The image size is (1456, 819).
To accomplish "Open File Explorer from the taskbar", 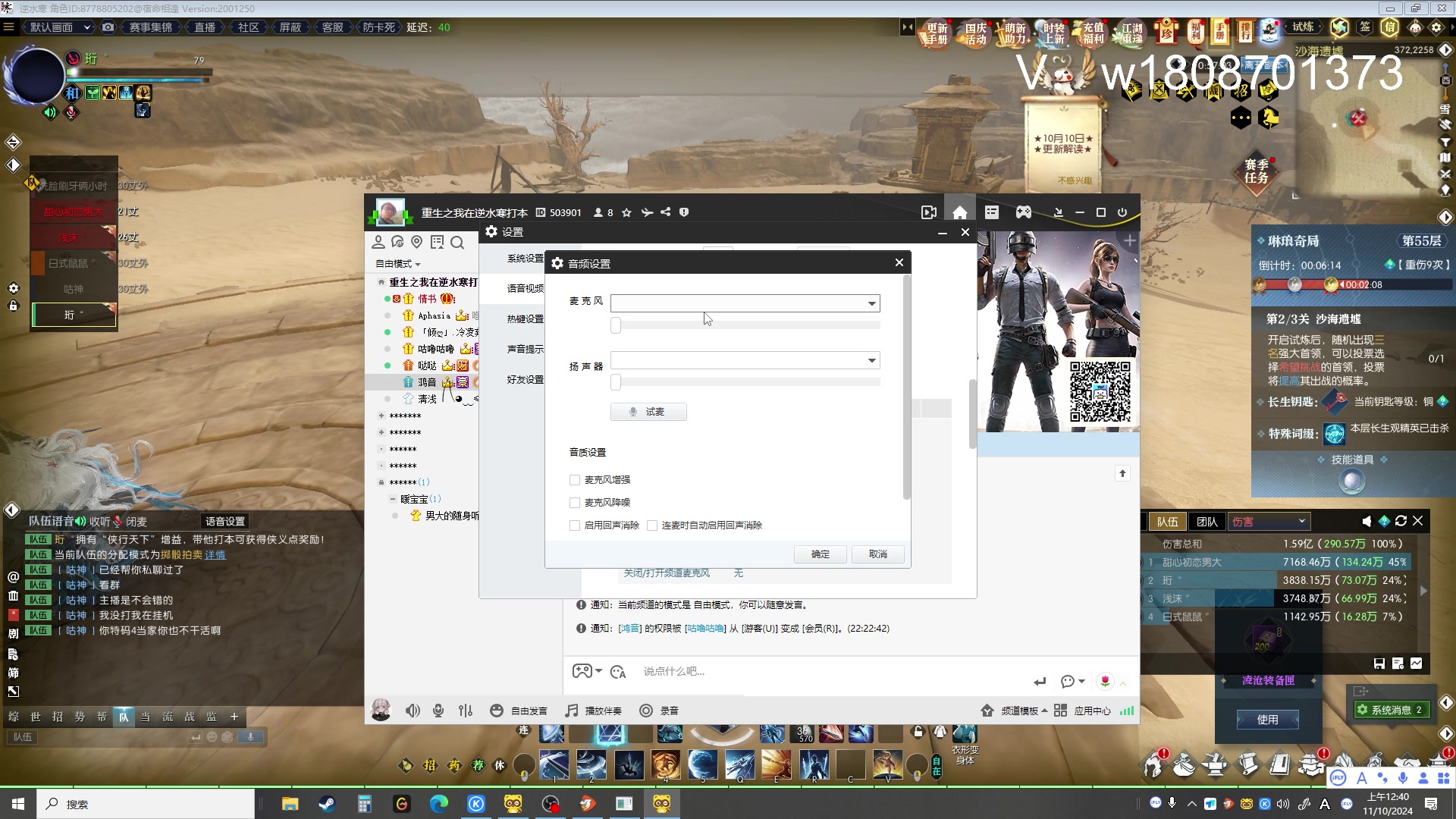I will click(x=290, y=804).
